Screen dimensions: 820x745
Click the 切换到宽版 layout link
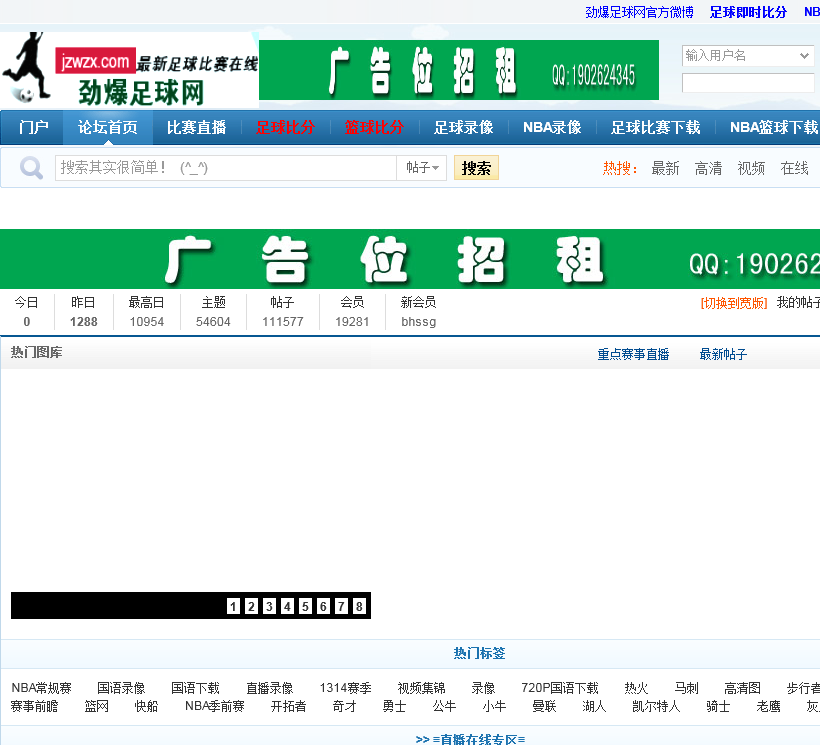(x=734, y=303)
